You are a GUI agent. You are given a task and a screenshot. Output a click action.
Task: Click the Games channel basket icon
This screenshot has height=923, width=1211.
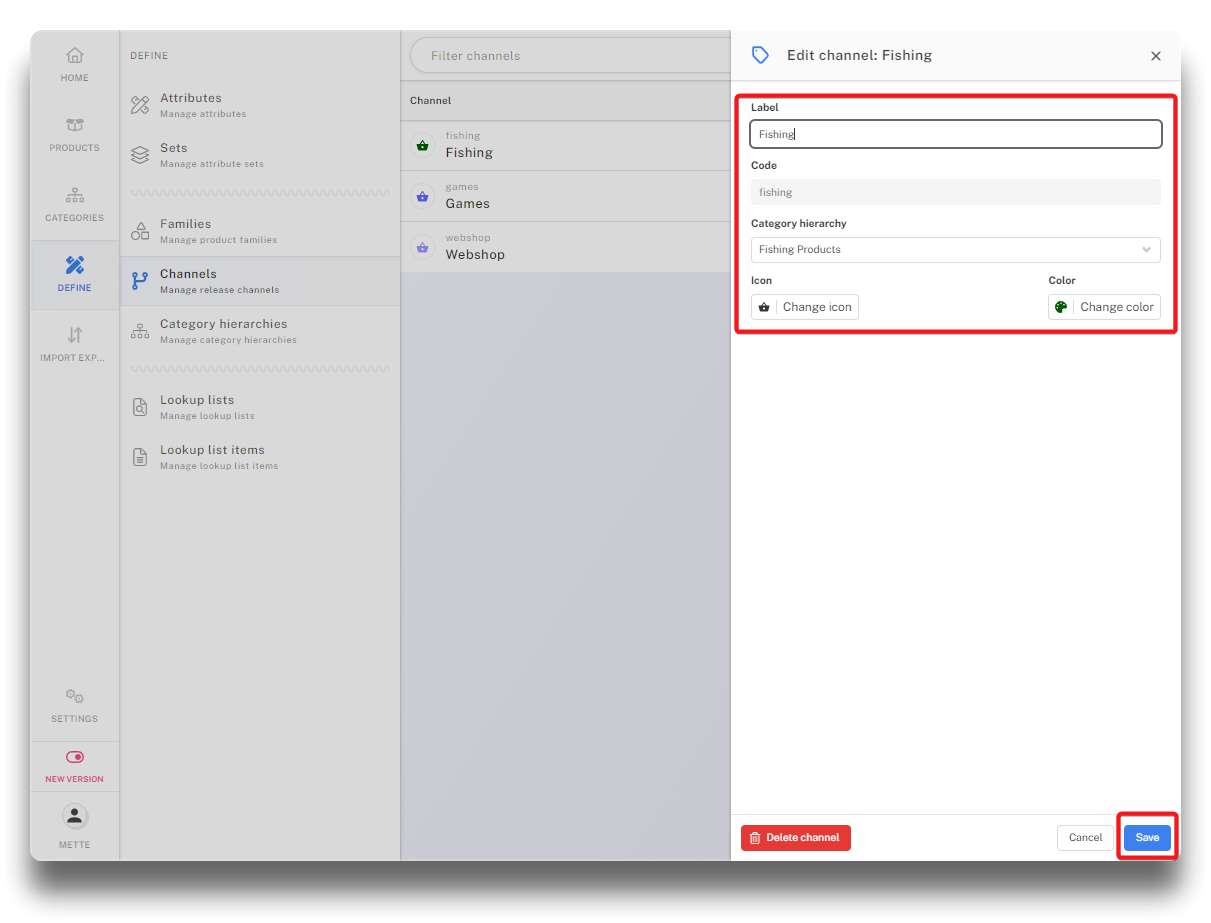point(422,197)
